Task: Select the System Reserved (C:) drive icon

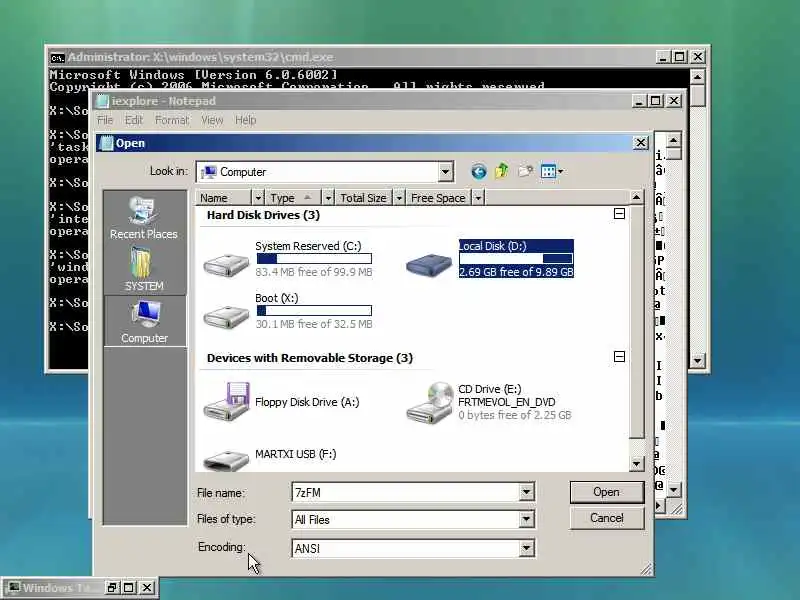Action: pos(226,265)
